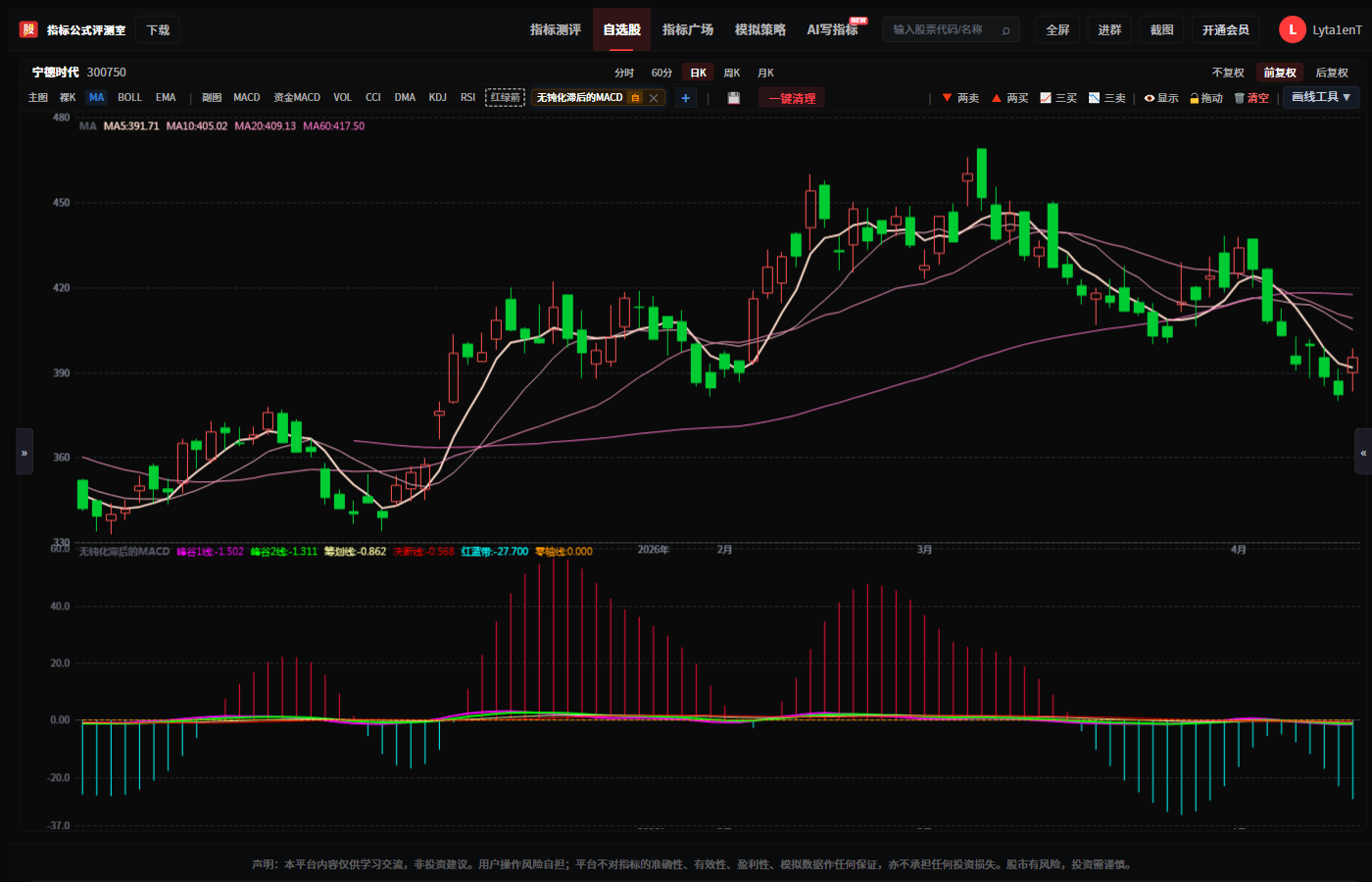Click the username Lyta1enT
This screenshot has width=1372, height=882.
tap(1337, 30)
